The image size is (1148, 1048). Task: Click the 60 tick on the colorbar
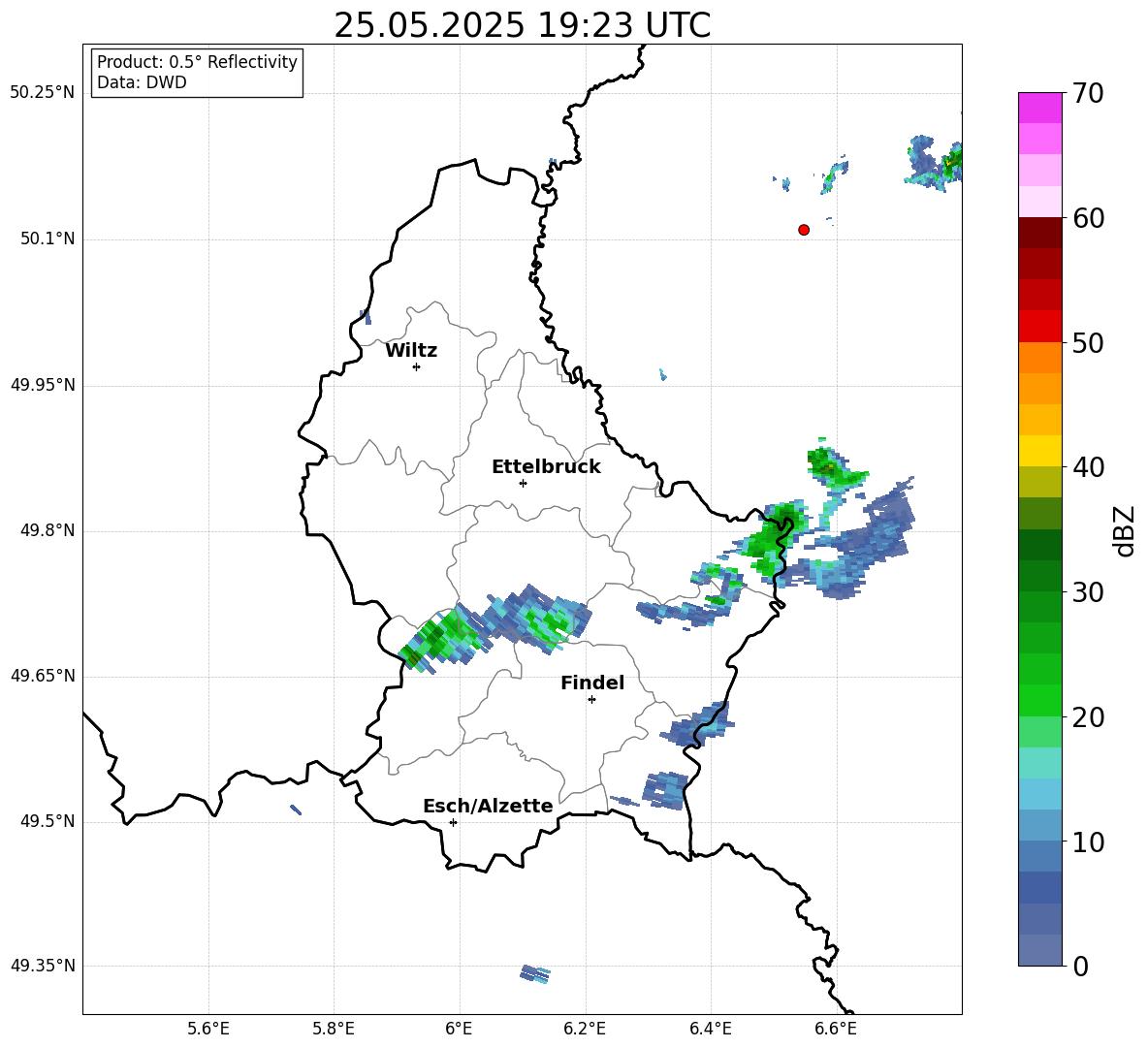pyautogui.click(x=1088, y=218)
